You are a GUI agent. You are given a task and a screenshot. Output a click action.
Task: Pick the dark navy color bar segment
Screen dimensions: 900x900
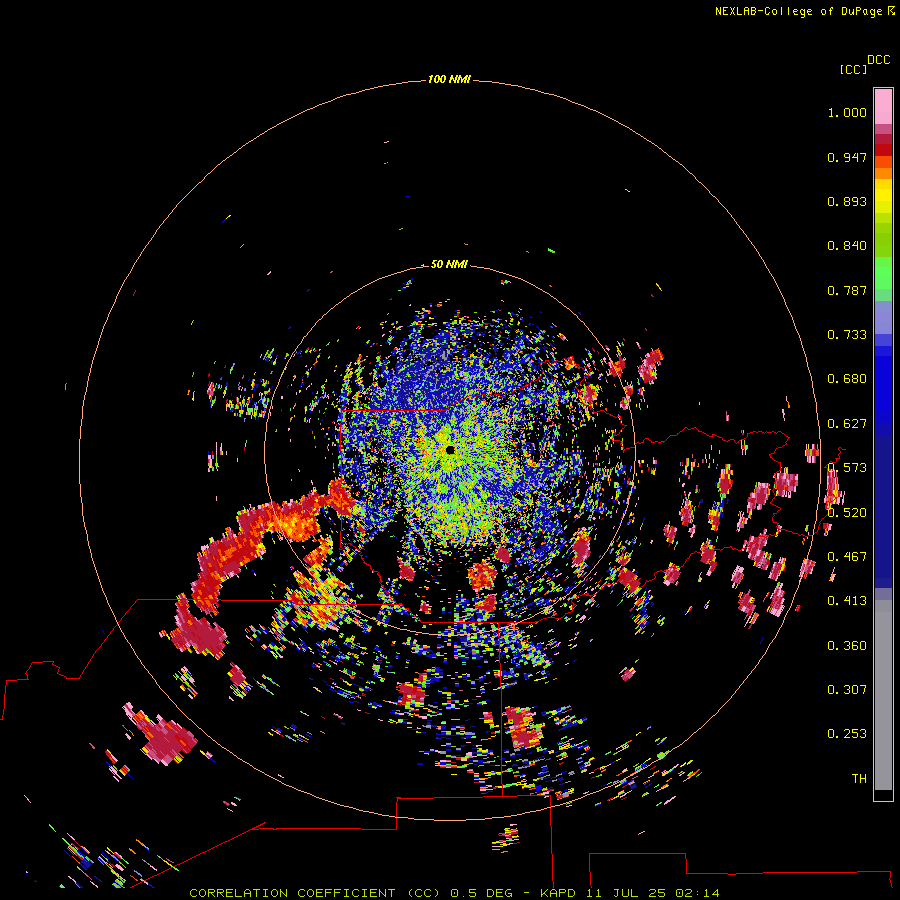click(x=883, y=511)
